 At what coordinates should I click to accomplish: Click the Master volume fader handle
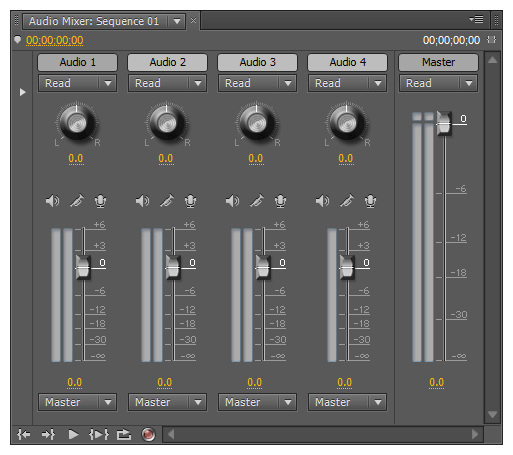pos(444,123)
